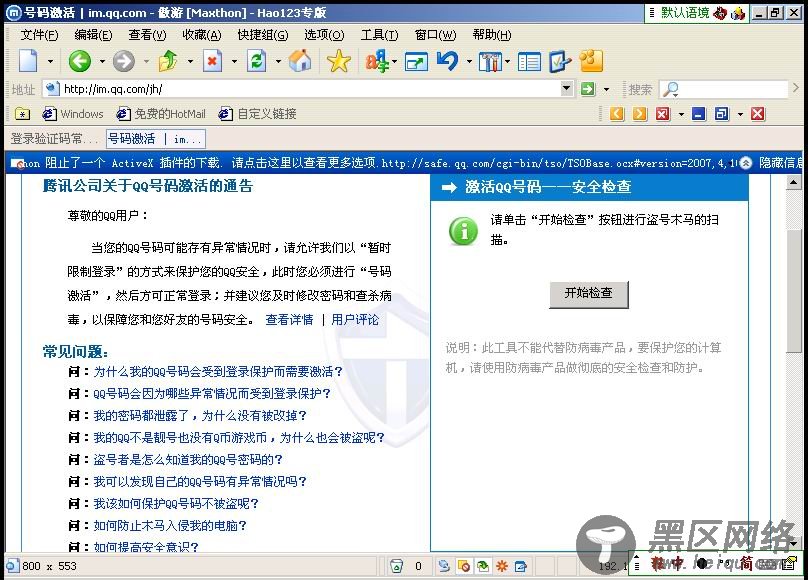Screen dimensions: 808x580
Task: Open the 查看(V) menu
Action: tap(147, 35)
